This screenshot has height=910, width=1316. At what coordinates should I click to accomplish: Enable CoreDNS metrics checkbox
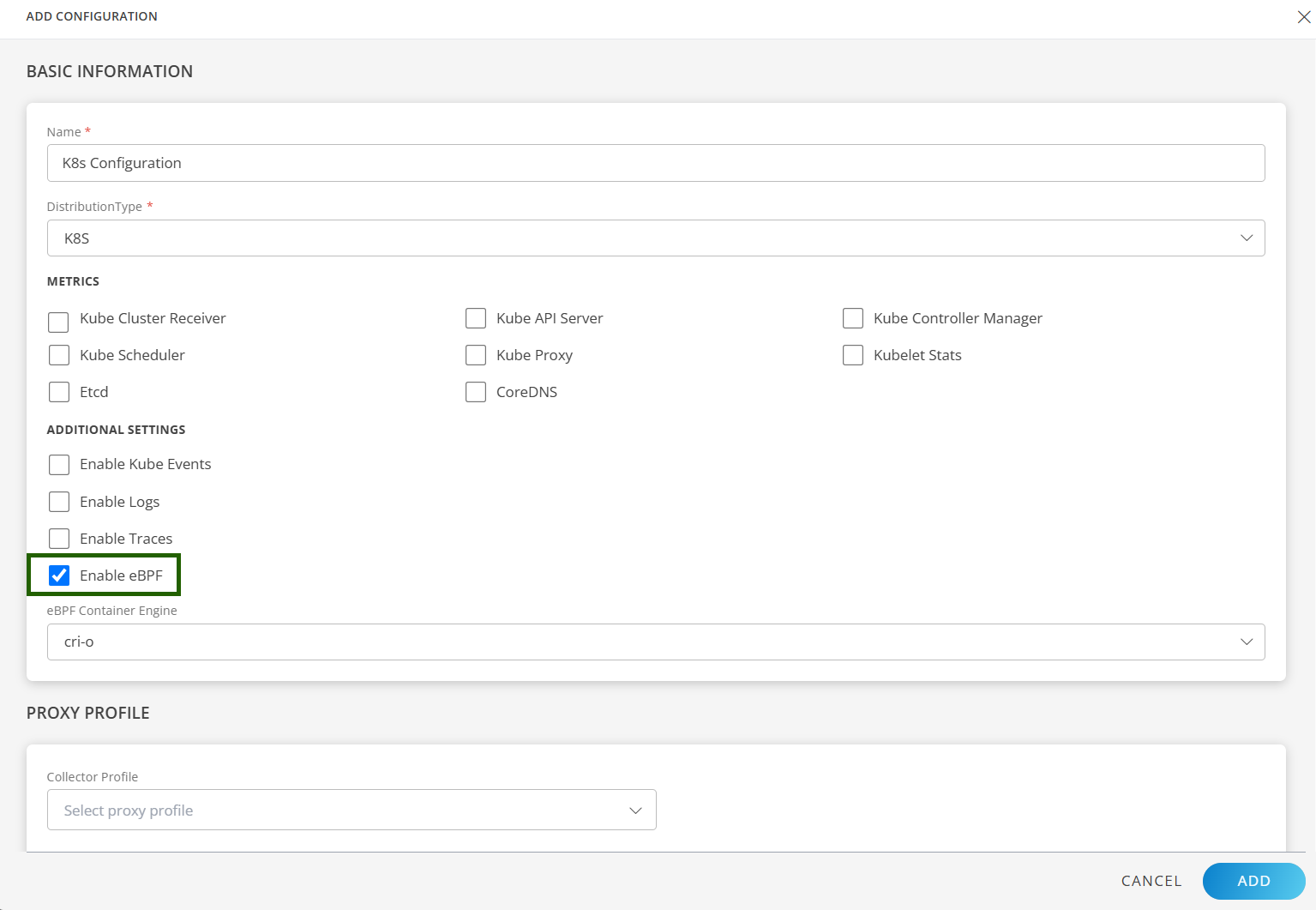click(476, 392)
